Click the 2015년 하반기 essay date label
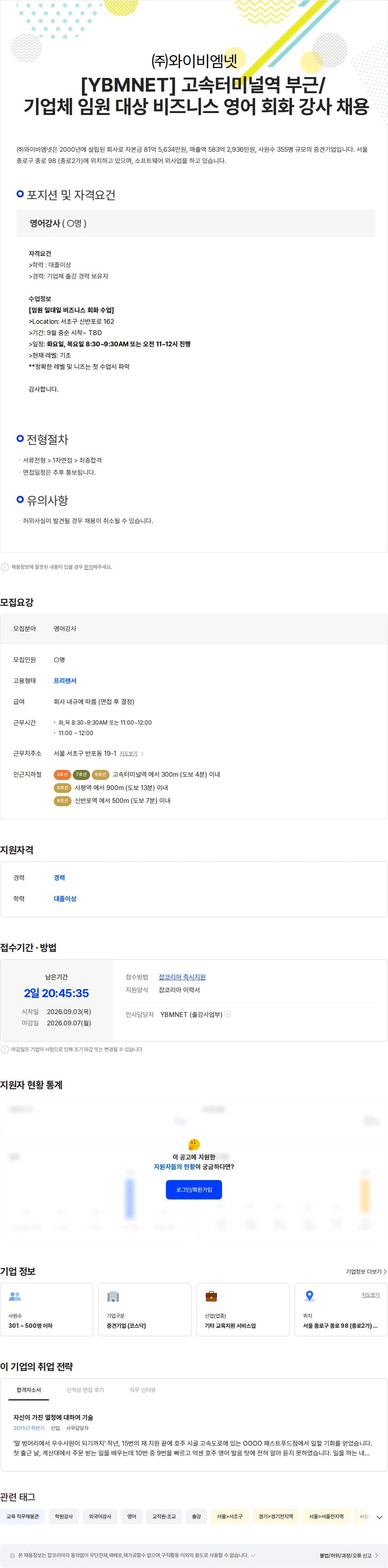The image size is (388, 1568). point(29,1428)
